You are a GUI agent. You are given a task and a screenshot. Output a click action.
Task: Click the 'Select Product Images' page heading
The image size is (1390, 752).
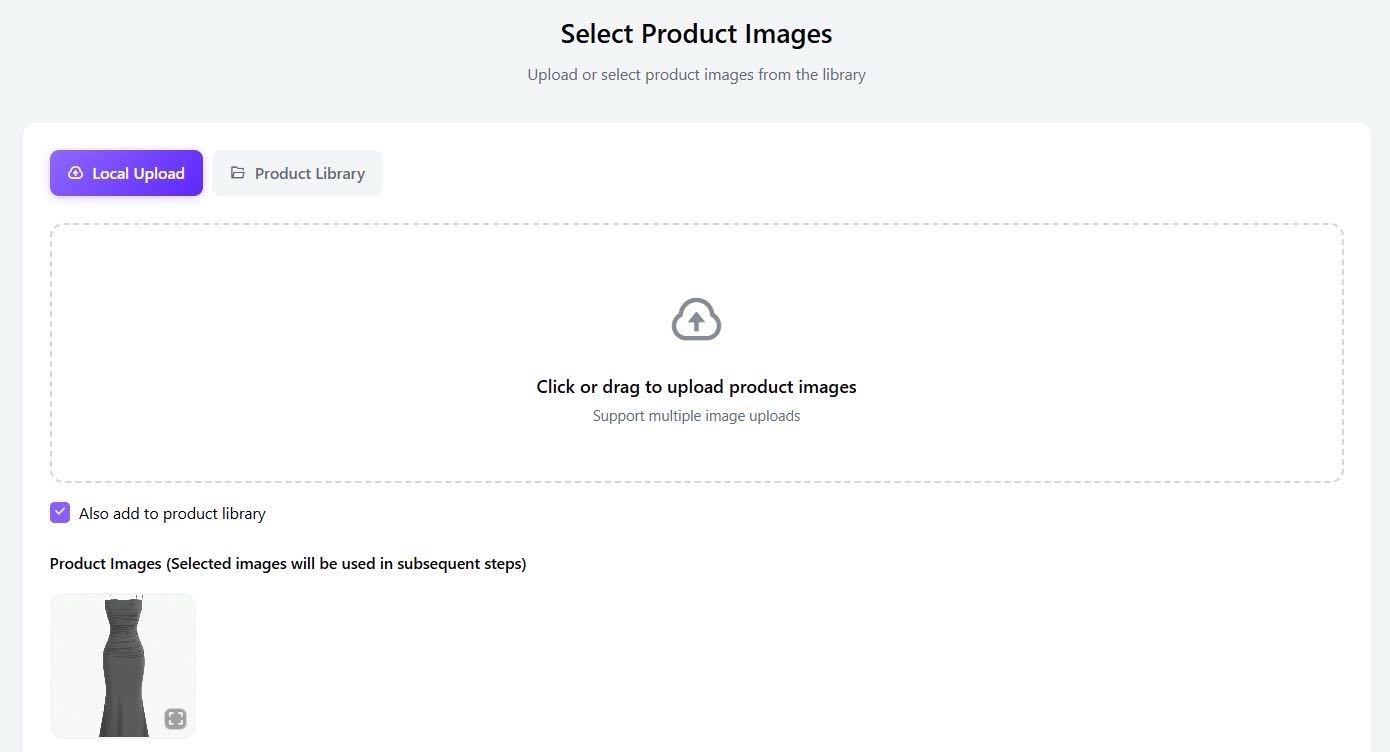pos(696,34)
